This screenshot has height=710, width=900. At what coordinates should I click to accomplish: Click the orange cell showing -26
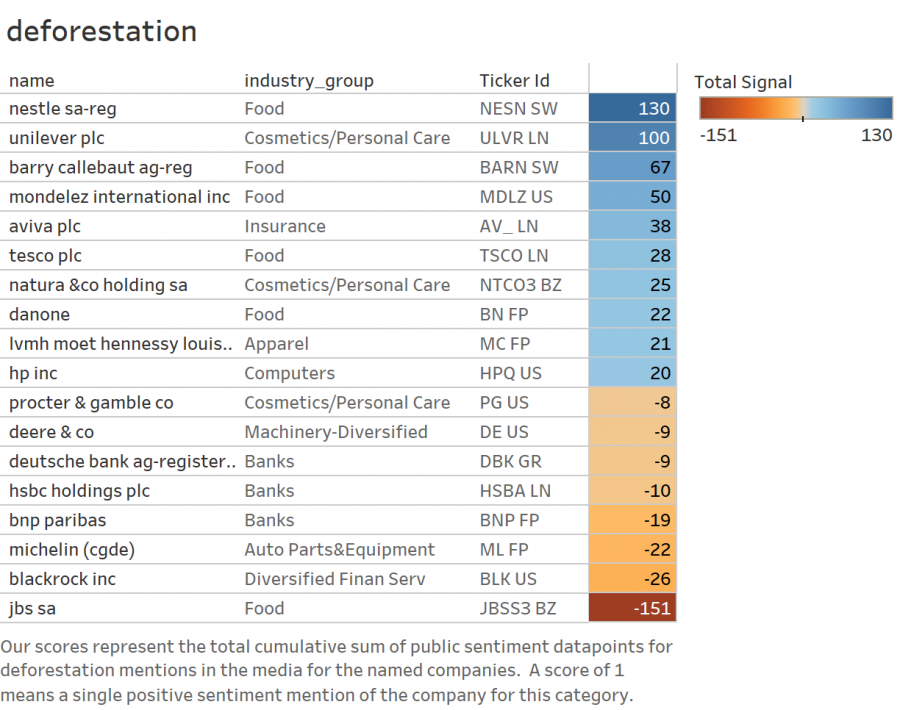point(632,579)
